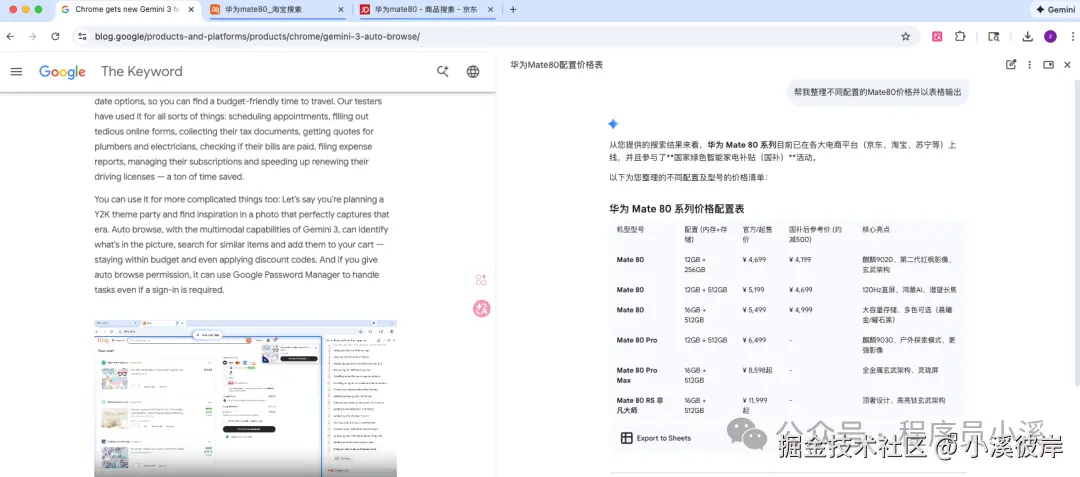Click the Keyword blog search icon
1080x477 pixels.
coord(443,71)
